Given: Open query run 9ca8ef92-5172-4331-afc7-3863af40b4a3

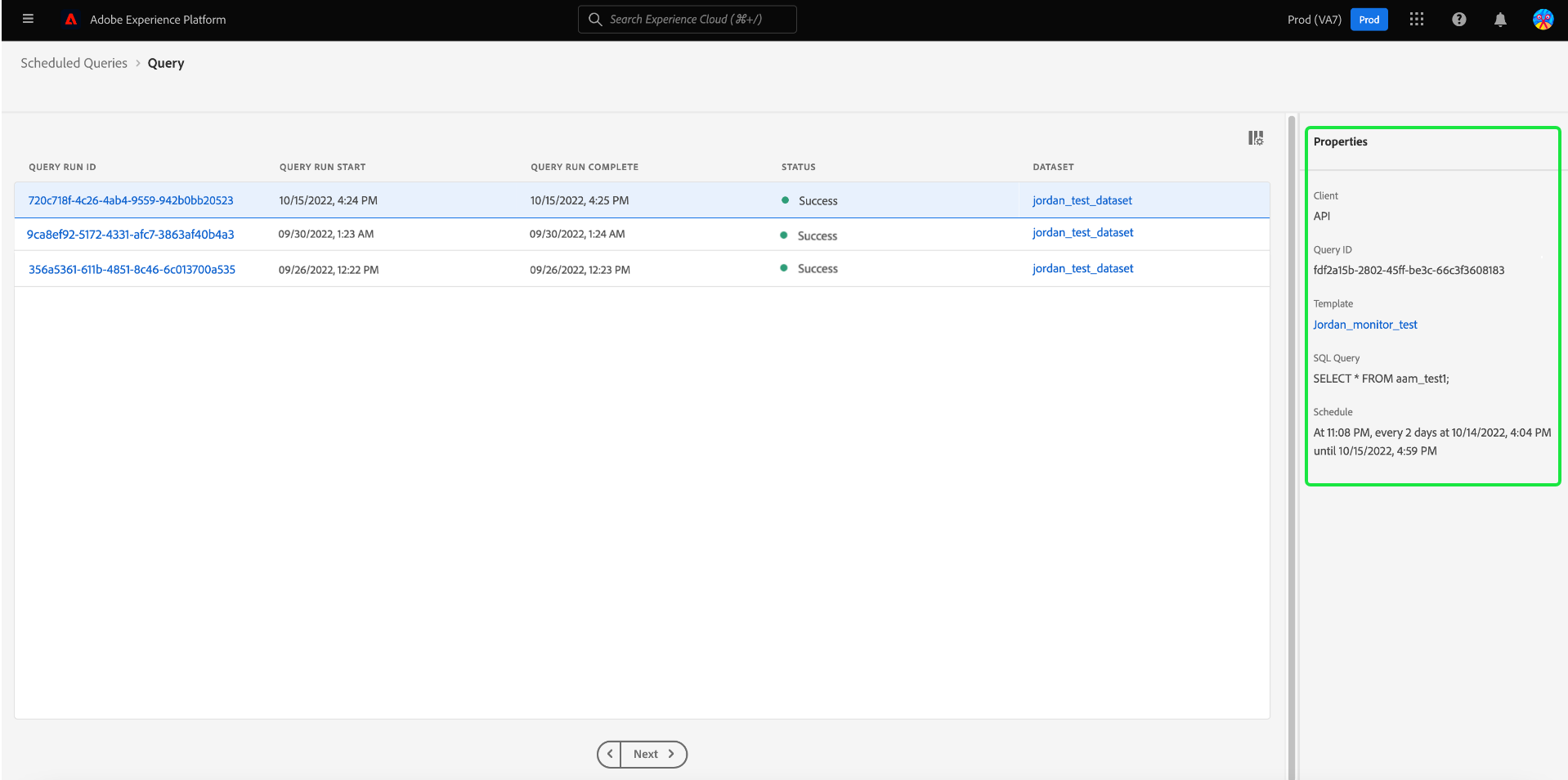Looking at the screenshot, I should click(x=131, y=235).
